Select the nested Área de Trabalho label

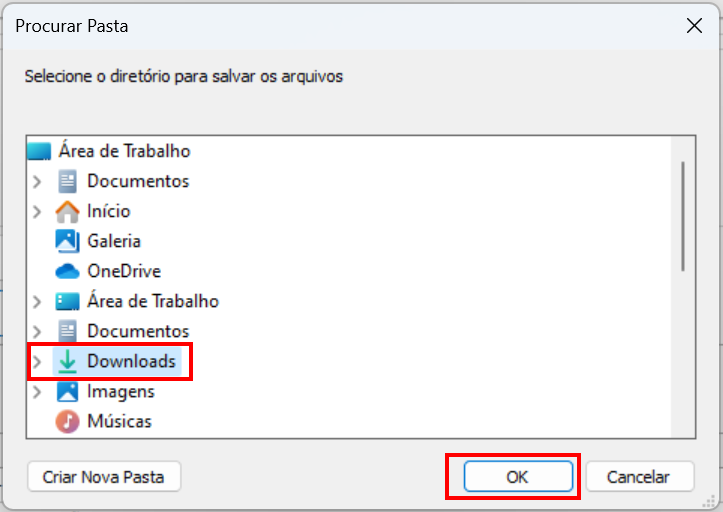tap(153, 301)
